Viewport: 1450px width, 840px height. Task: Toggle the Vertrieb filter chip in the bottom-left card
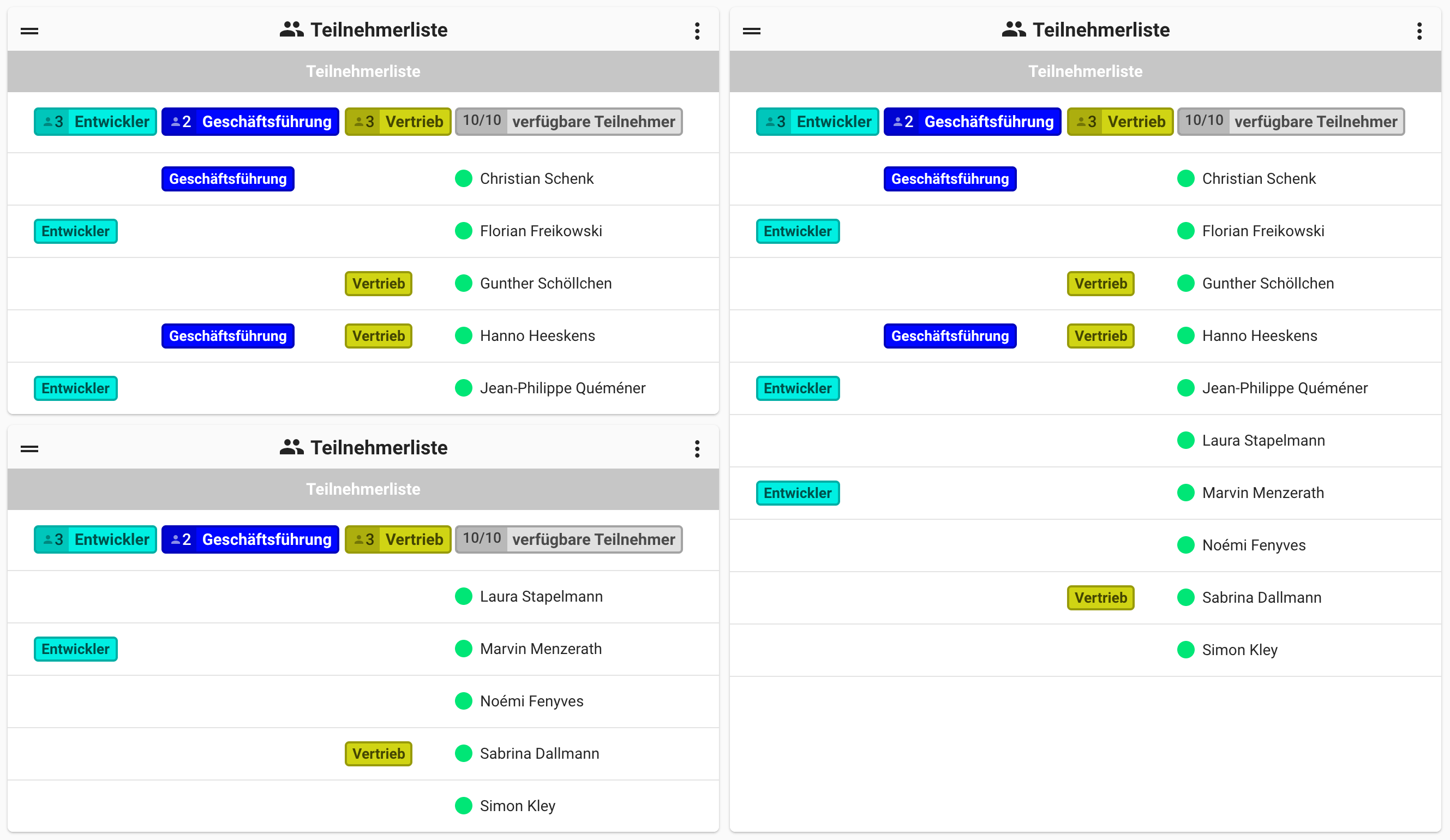coord(398,539)
